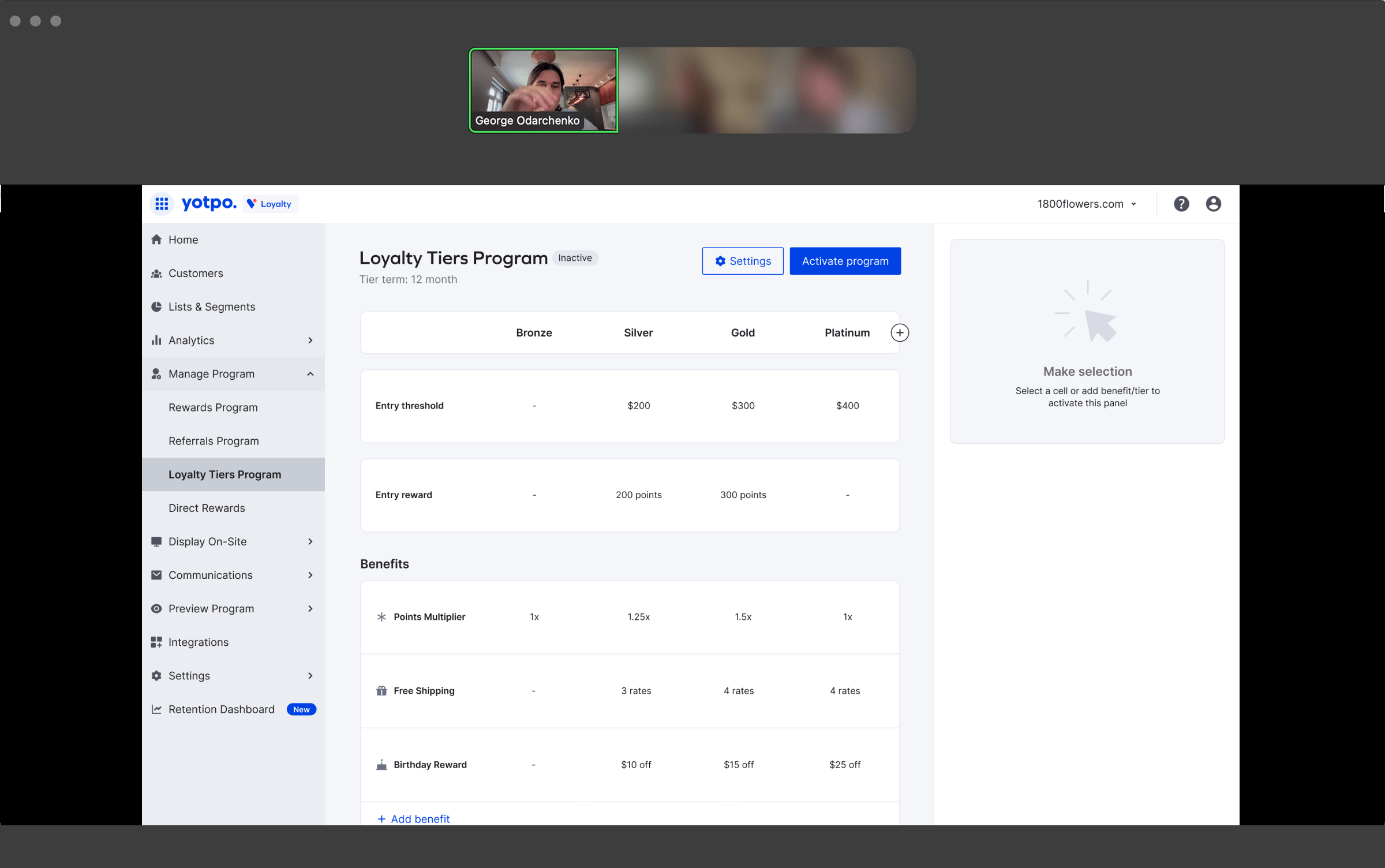Select the Gold entry threshold $300 cell
Image resolution: width=1385 pixels, height=868 pixels.
coord(743,406)
